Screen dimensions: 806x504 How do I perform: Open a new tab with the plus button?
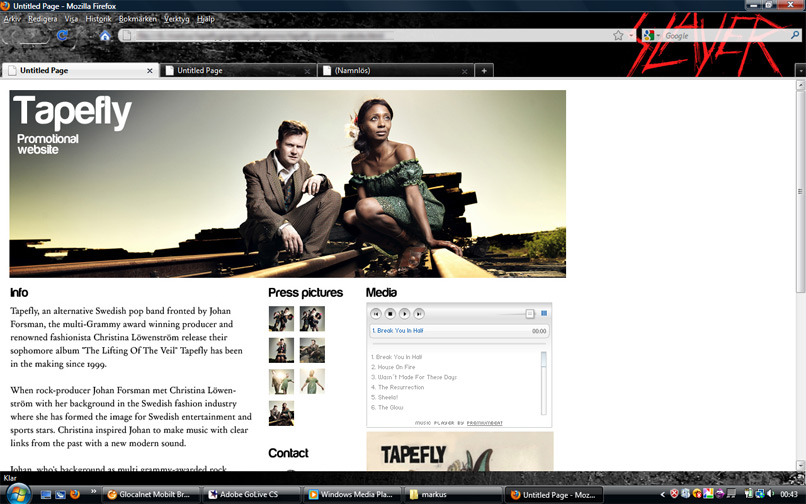(x=484, y=70)
